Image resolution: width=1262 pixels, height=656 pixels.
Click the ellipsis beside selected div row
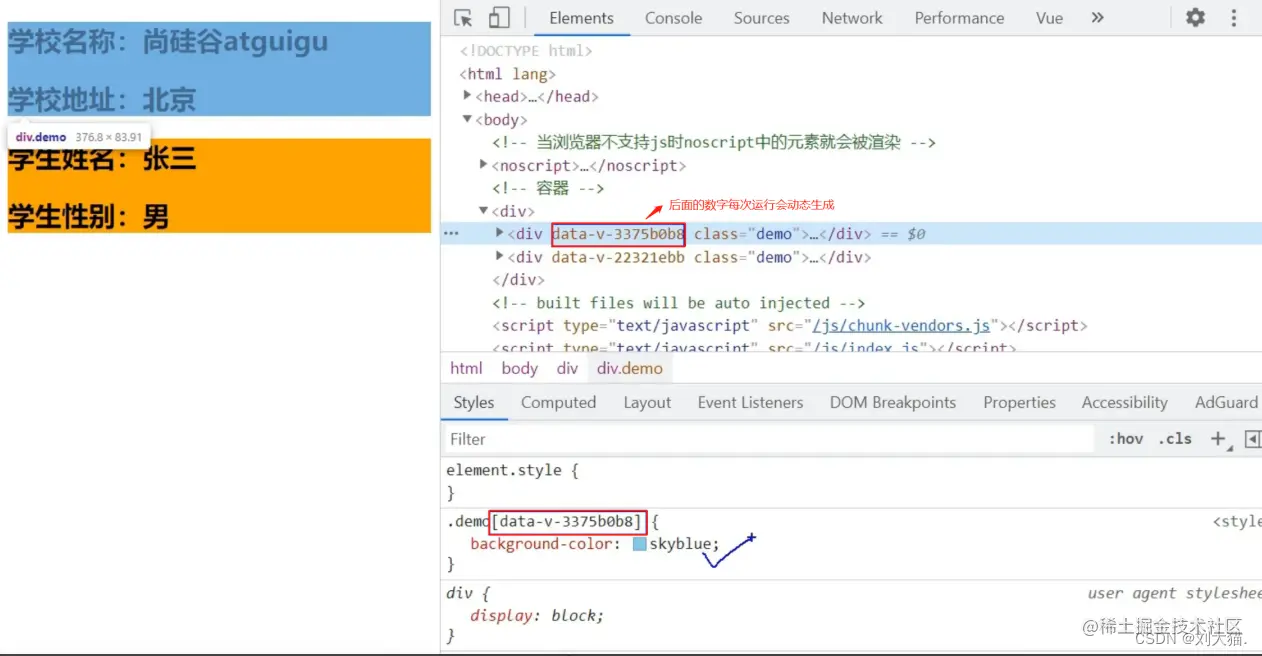[x=451, y=233]
